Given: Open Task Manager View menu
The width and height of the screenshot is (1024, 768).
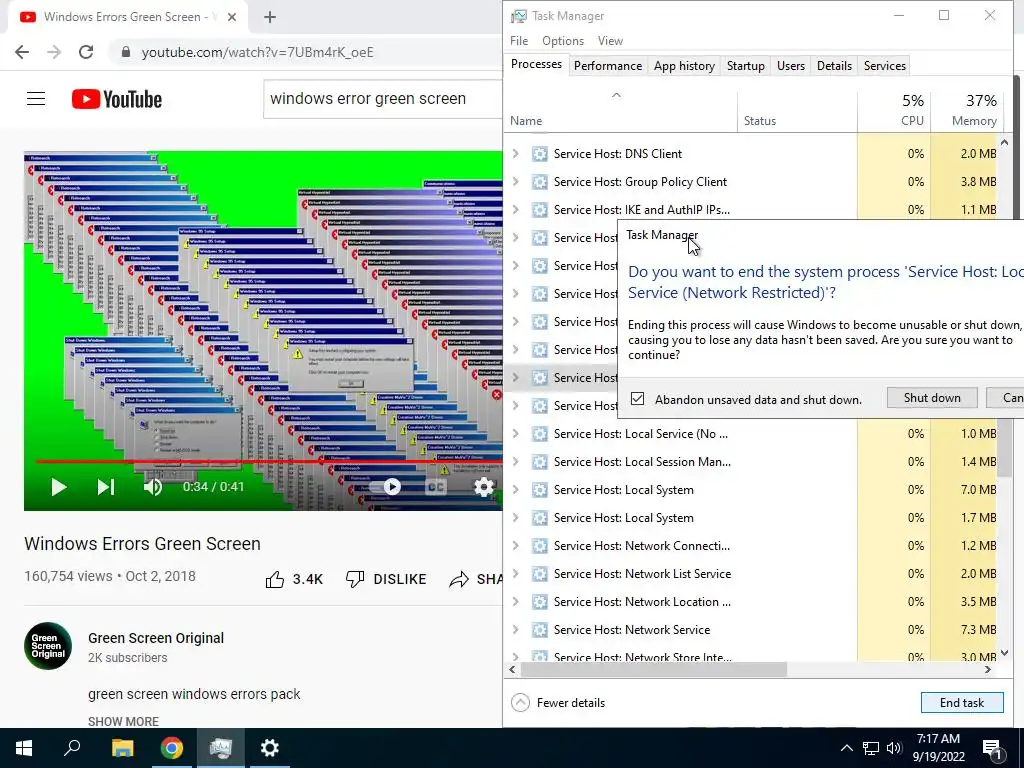Looking at the screenshot, I should (611, 40).
